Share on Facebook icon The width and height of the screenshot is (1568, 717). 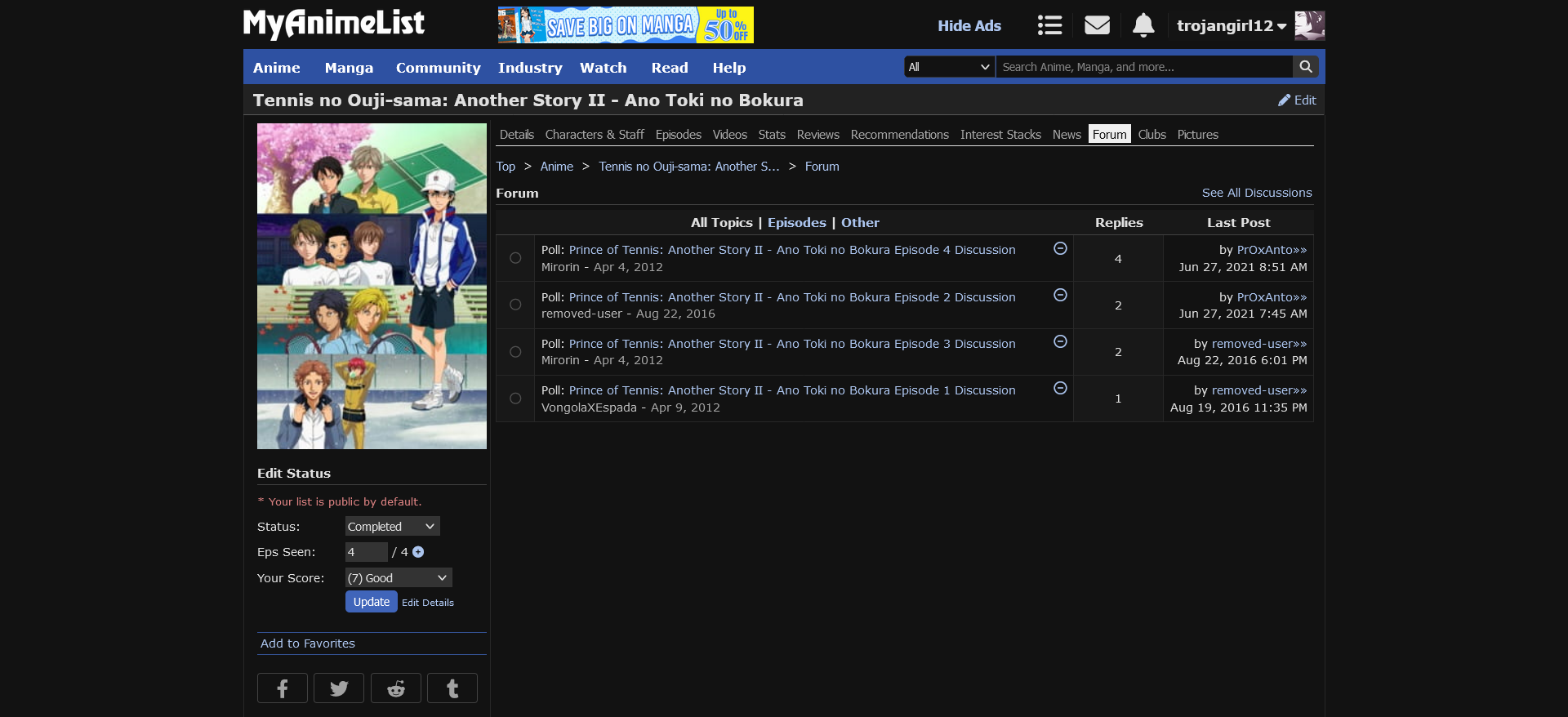point(283,688)
